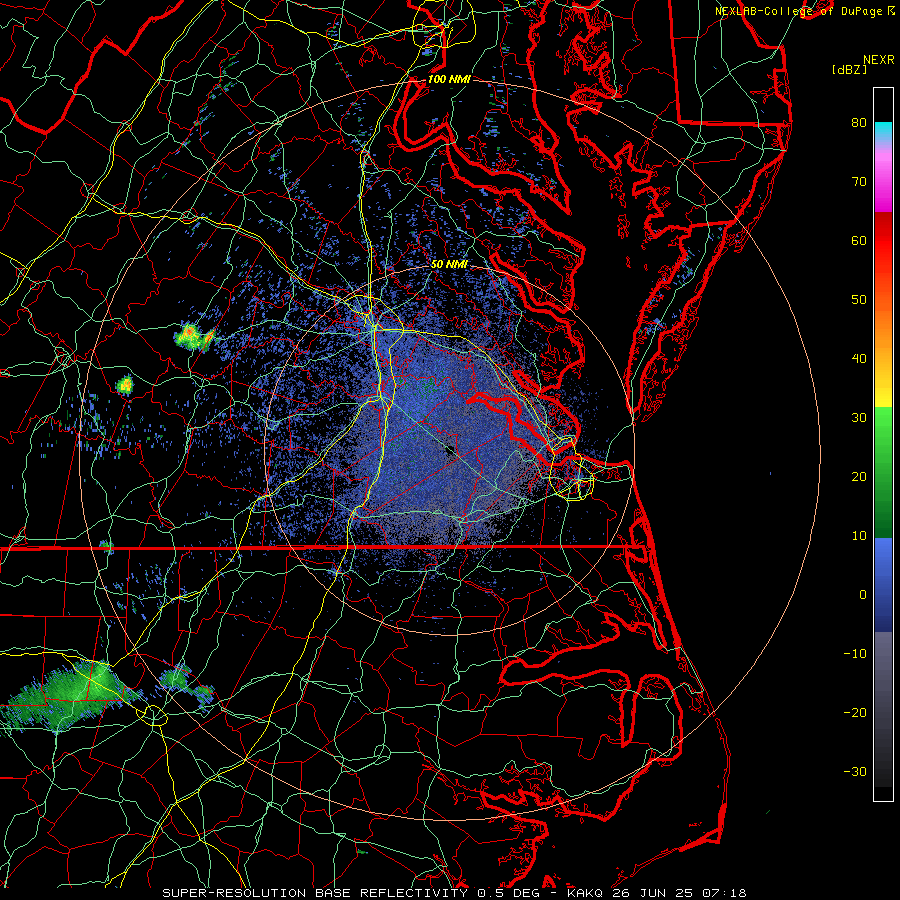This screenshot has width=900, height=900.
Task: Click the 30 value on the dBZ scale
Action: [859, 418]
